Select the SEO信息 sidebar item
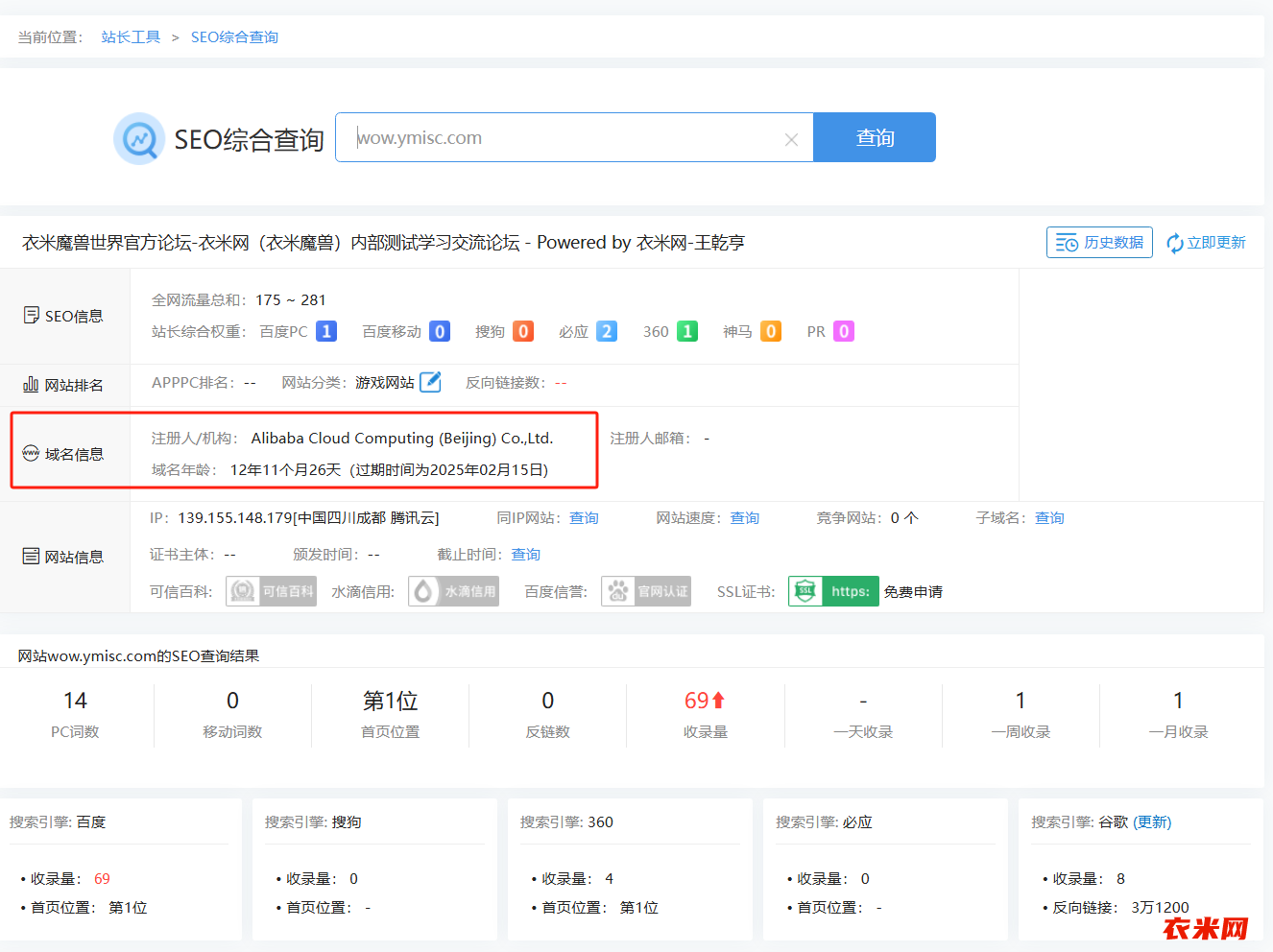The image size is (1273, 952). [x=63, y=316]
